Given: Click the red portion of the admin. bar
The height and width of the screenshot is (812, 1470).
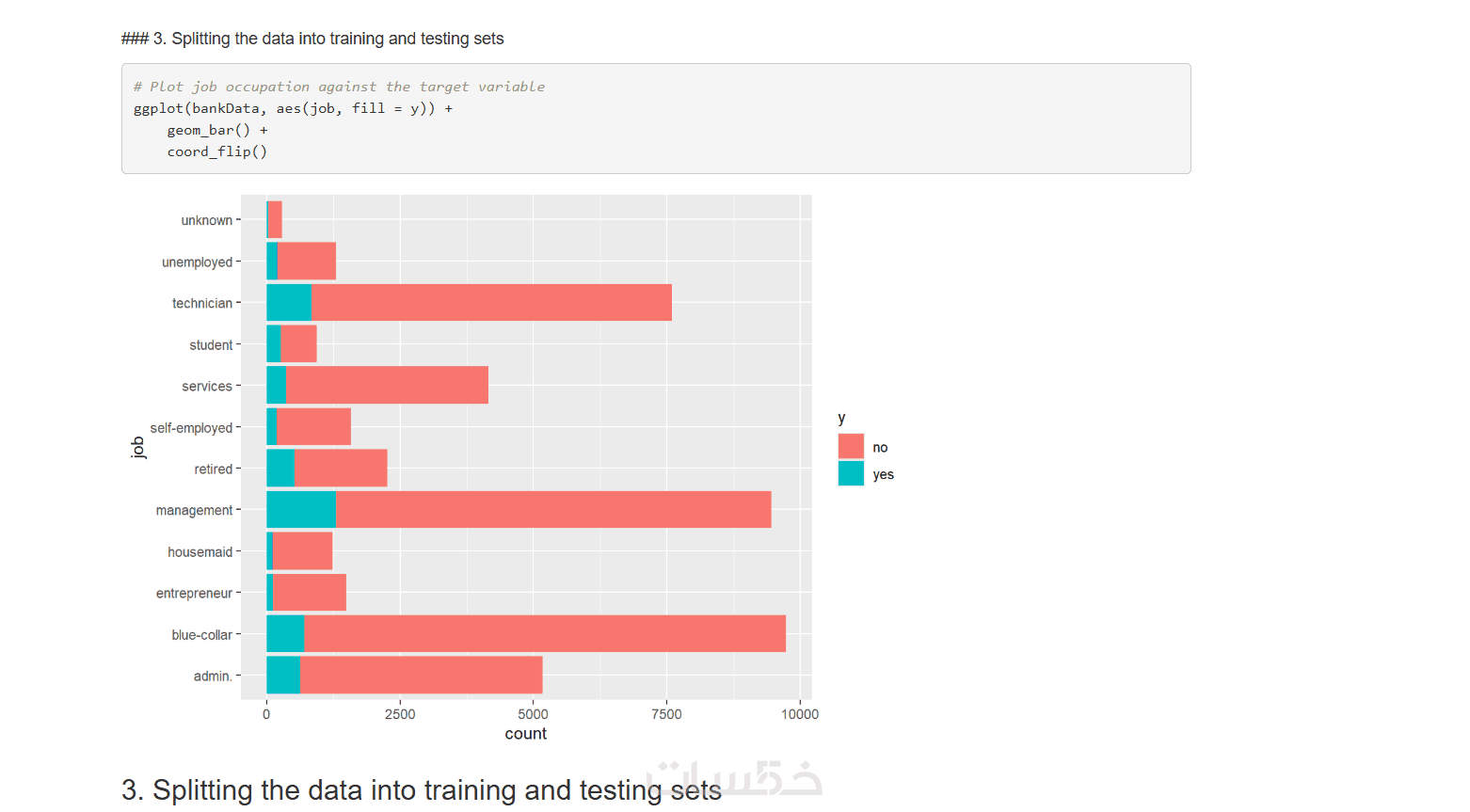Looking at the screenshot, I should pyautogui.click(x=422, y=675).
